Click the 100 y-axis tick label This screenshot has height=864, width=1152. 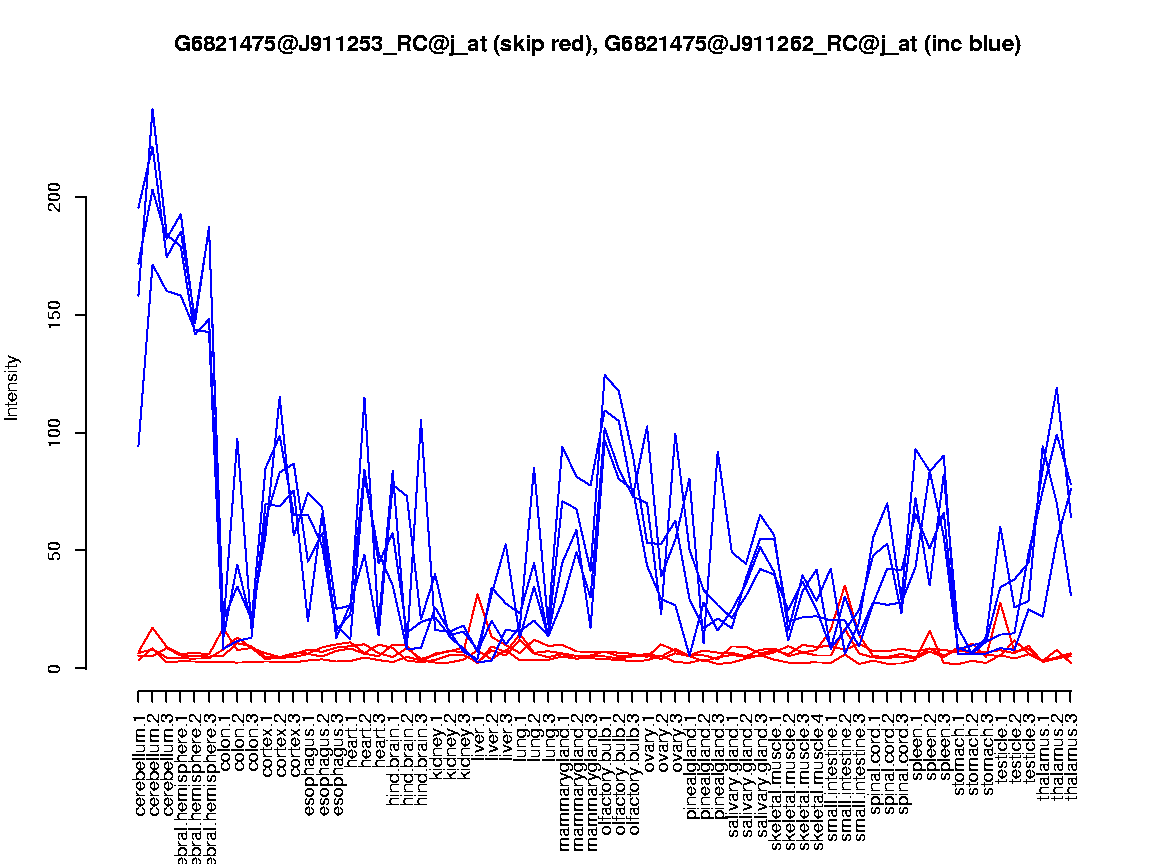pos(60,433)
